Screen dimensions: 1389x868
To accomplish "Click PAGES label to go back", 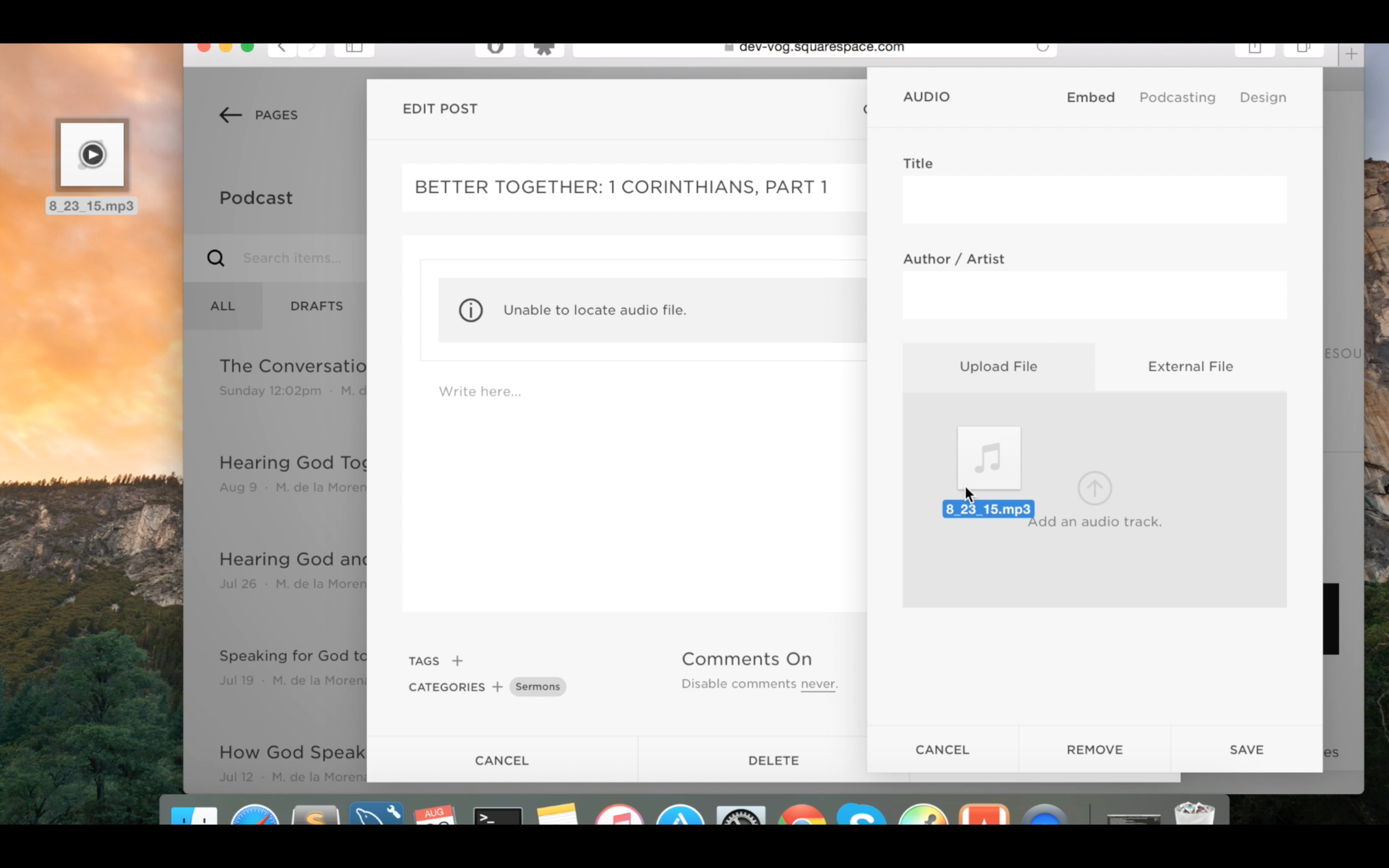I will [x=276, y=115].
